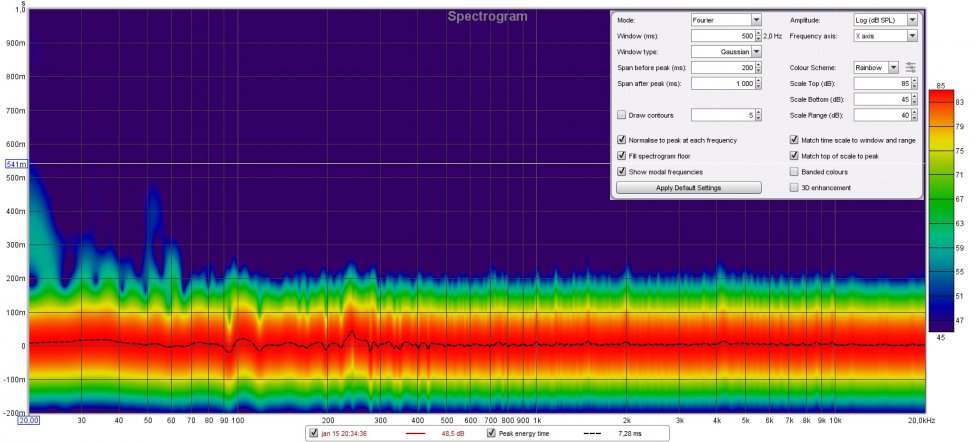Decrease Span before peak with its down arrow

758,71
